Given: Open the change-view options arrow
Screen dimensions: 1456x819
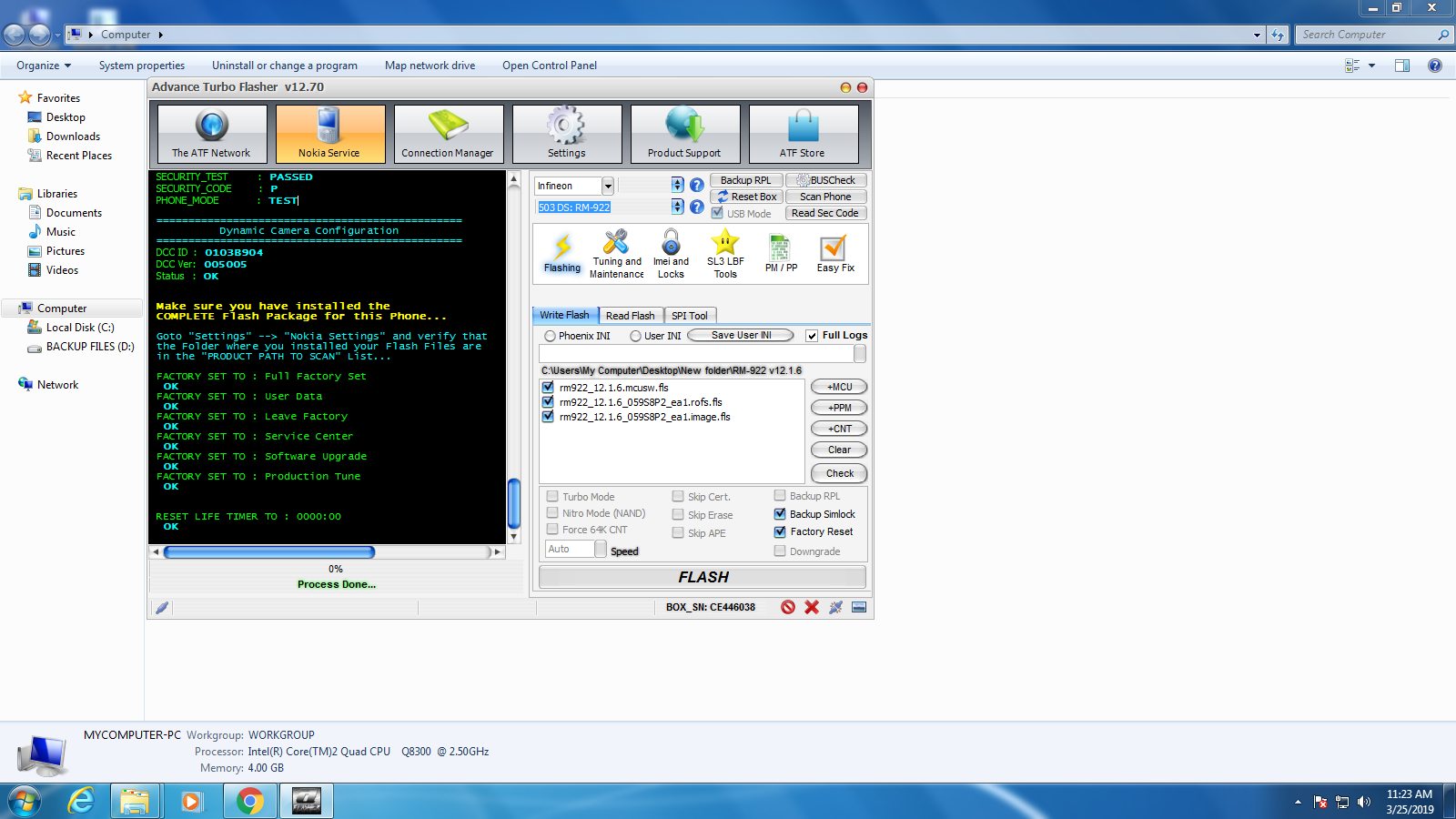Looking at the screenshot, I should pos(1371,66).
